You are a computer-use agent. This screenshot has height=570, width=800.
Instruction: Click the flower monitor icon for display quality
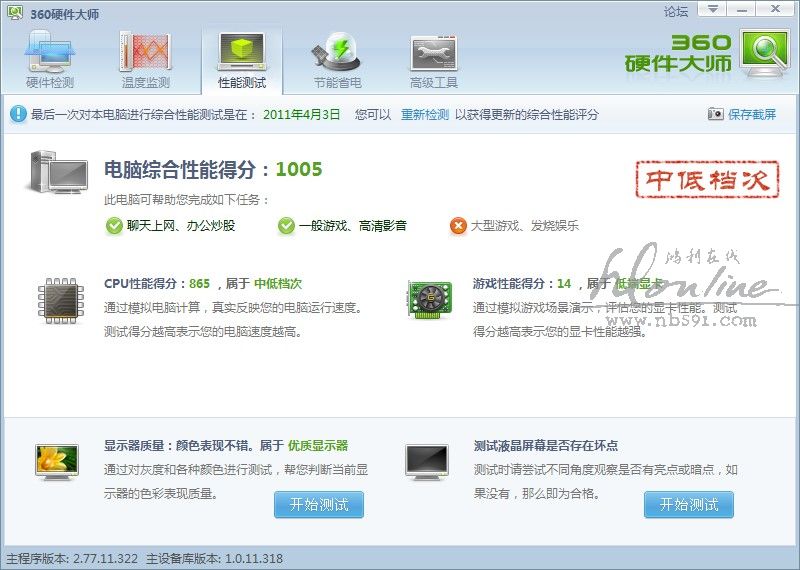(x=57, y=462)
